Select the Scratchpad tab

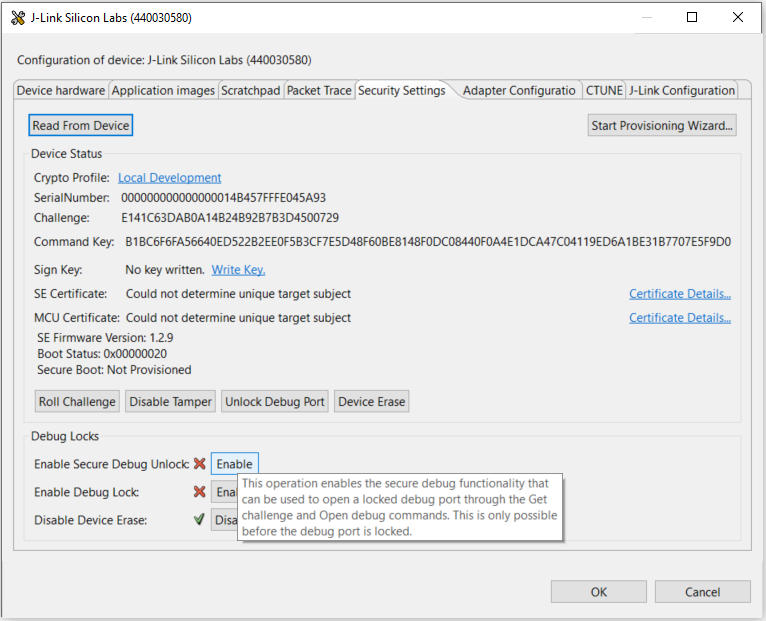251,91
